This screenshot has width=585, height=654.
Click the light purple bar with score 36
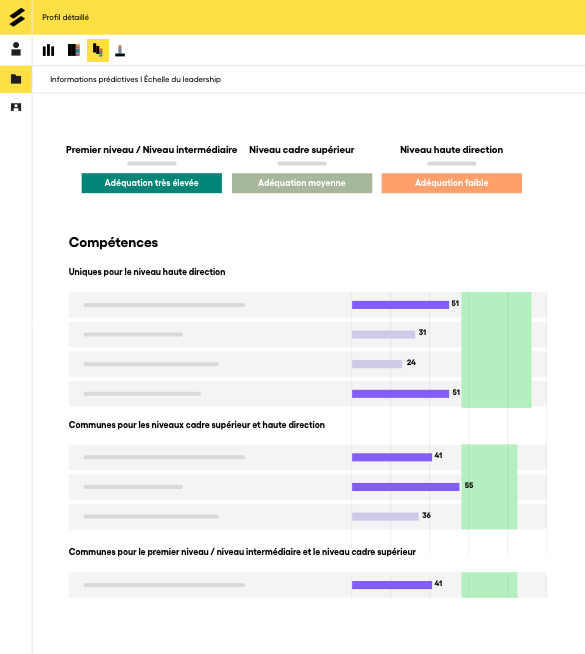point(385,516)
